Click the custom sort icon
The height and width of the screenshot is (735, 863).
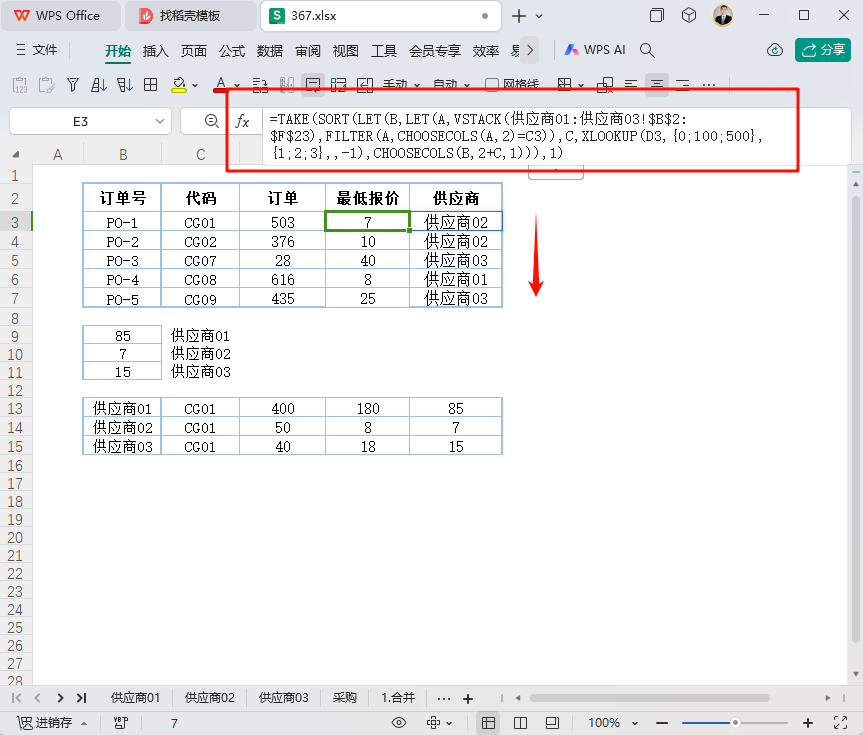(x=124, y=85)
